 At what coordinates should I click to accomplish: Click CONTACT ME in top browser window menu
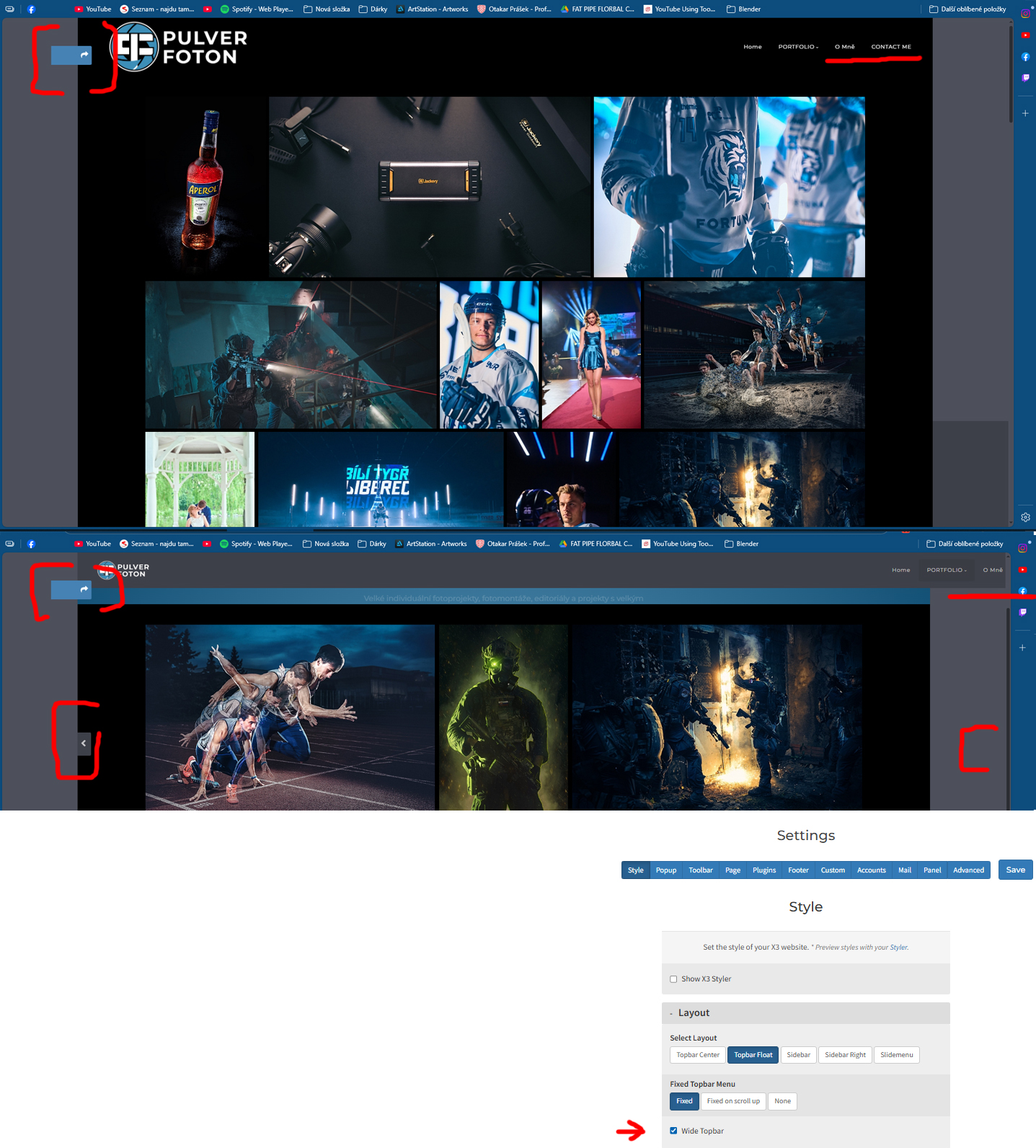click(891, 47)
